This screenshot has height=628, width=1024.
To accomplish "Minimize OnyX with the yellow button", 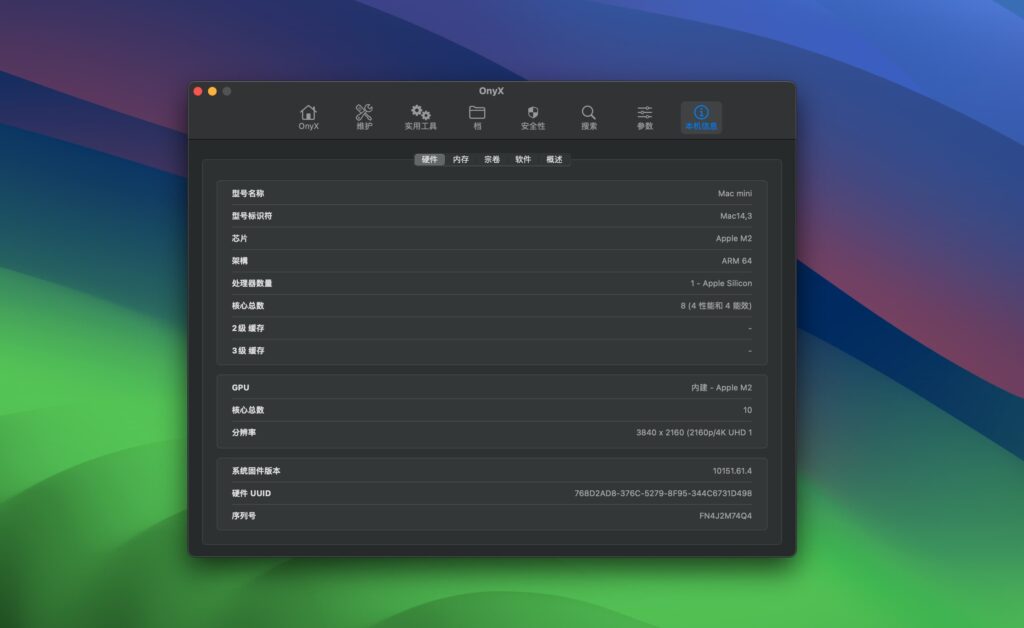I will coord(212,90).
